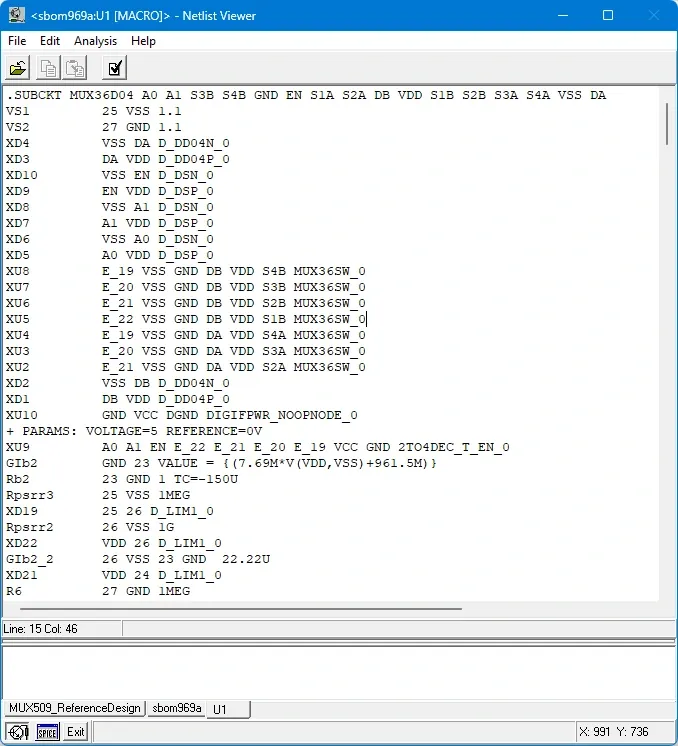Click the XU10 DIGIFPWR_NOOPNODE_0 line
The image size is (678, 746).
coord(182,415)
